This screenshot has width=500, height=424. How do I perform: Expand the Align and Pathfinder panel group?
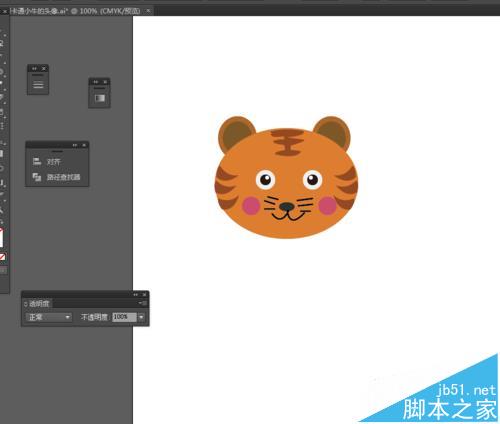point(75,145)
